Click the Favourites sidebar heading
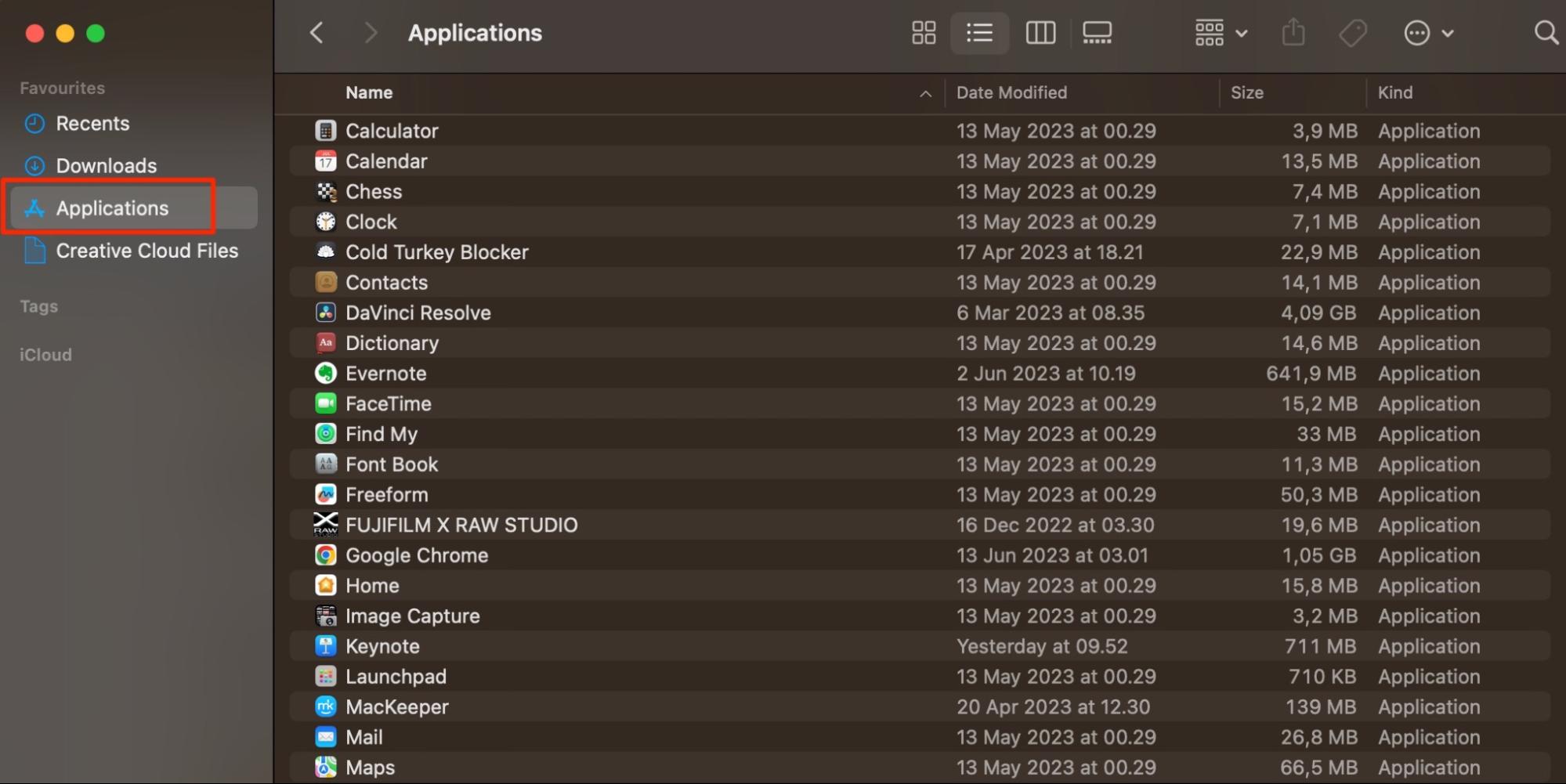Image resolution: width=1566 pixels, height=784 pixels. pos(62,88)
